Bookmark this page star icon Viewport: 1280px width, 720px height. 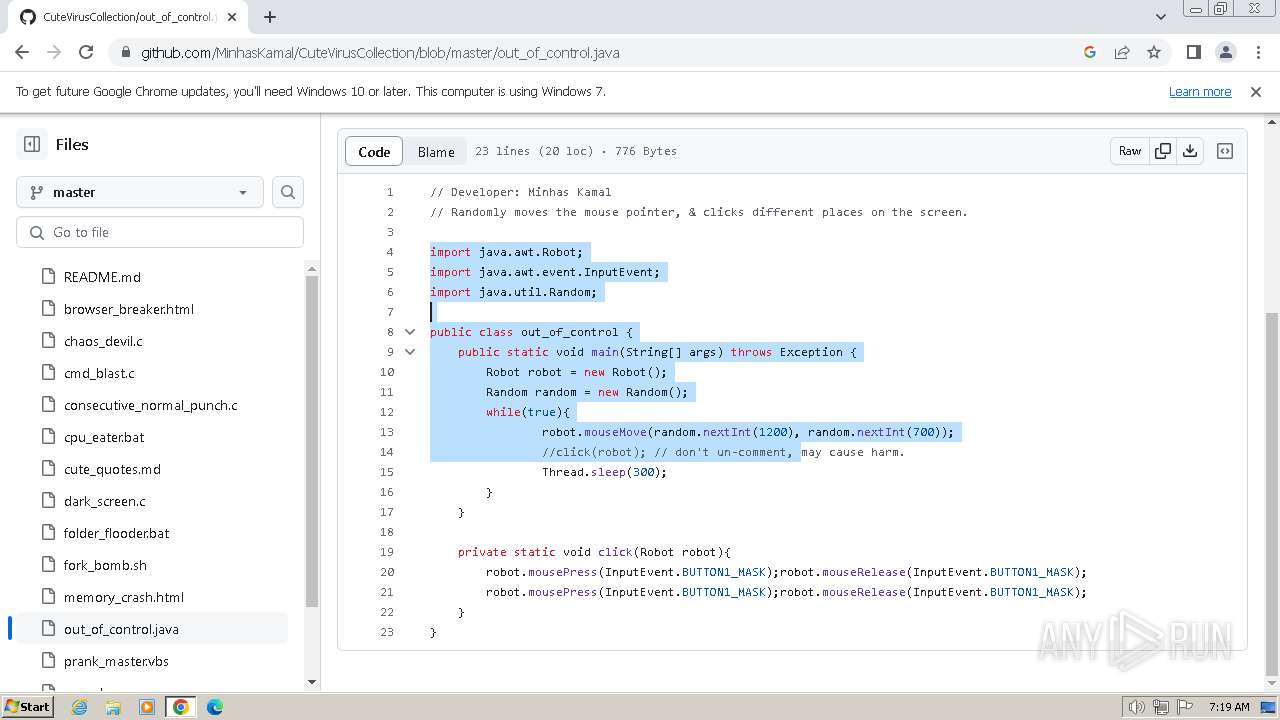(x=1154, y=52)
